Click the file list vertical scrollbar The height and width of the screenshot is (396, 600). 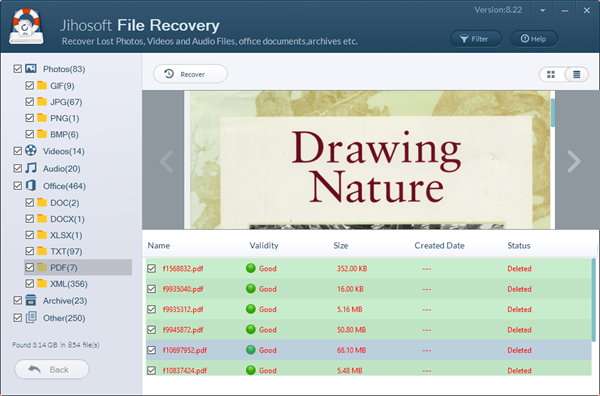click(593, 300)
